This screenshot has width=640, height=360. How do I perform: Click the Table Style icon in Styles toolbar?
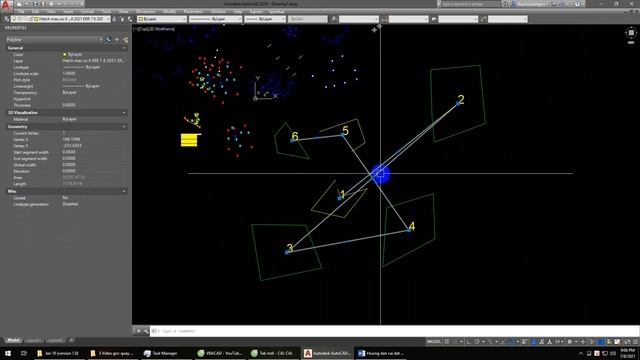[x=434, y=19]
